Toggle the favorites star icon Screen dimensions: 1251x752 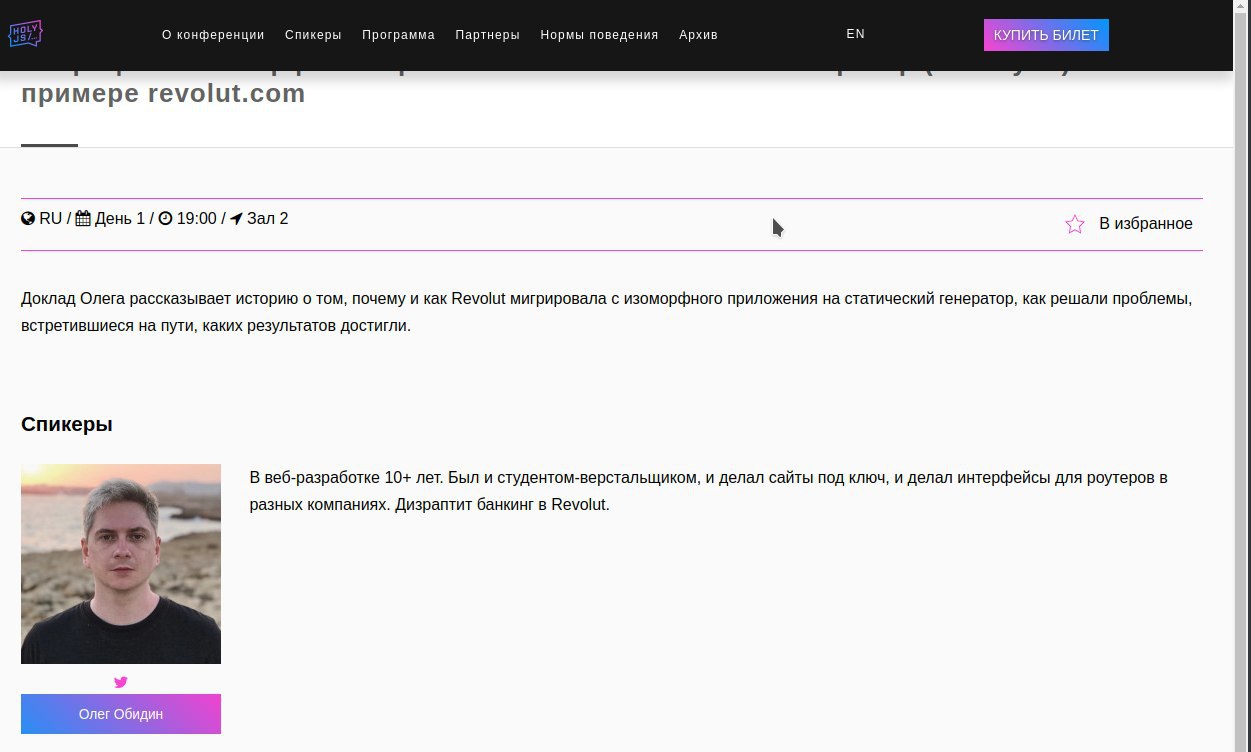pyautogui.click(x=1075, y=224)
